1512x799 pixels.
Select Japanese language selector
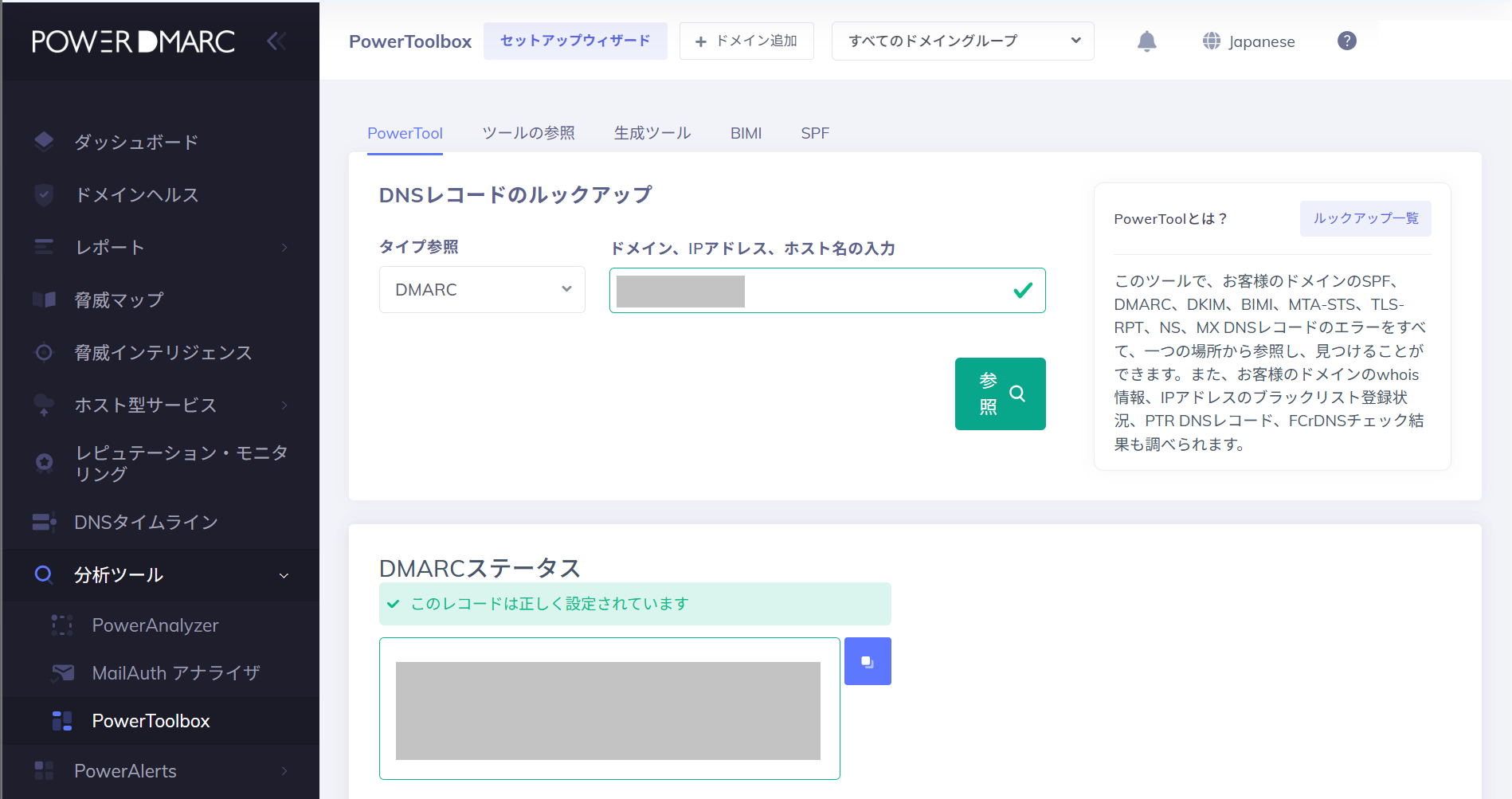point(1248,41)
